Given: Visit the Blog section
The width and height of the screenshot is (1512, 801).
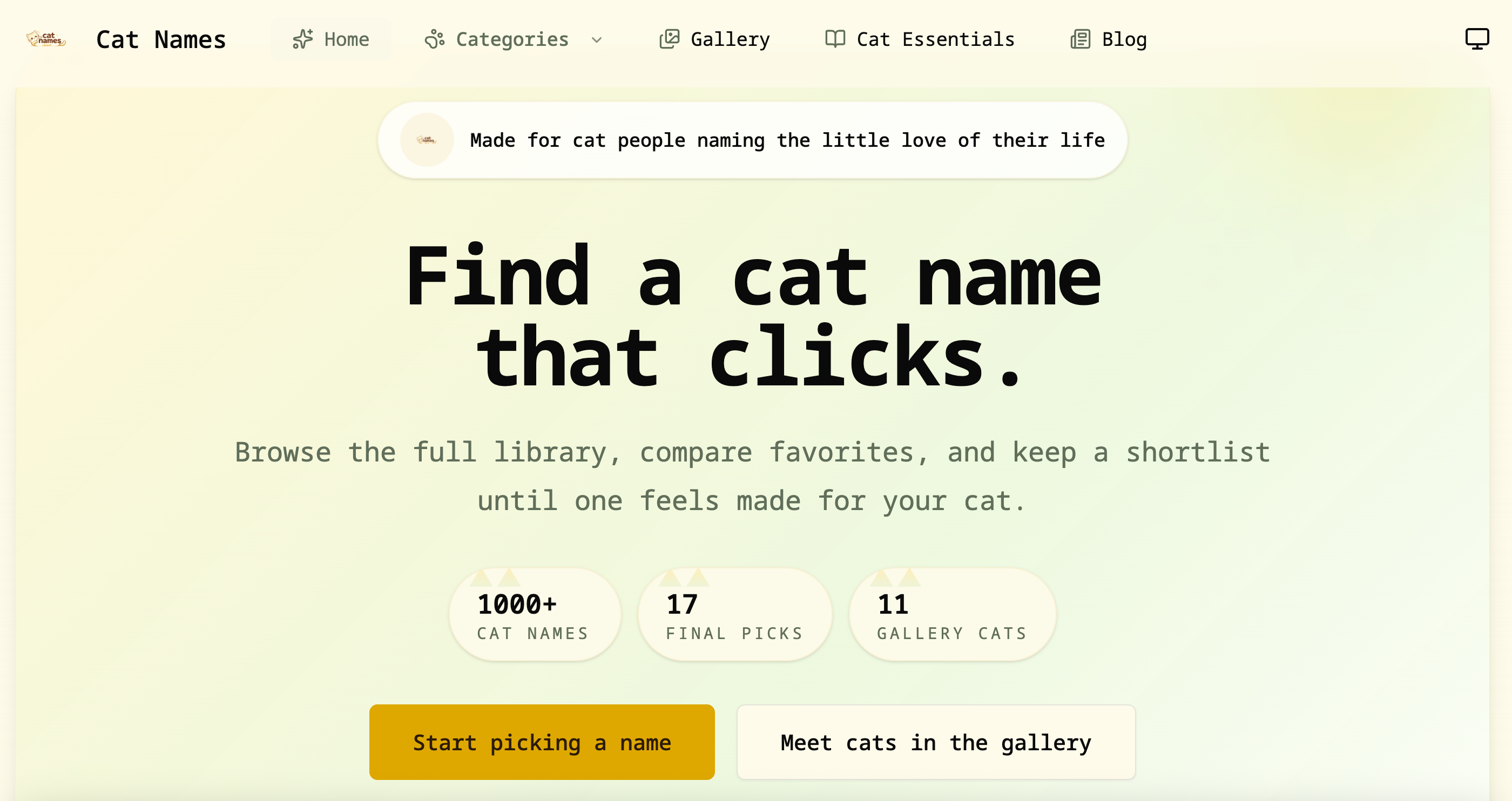Looking at the screenshot, I should [1124, 39].
